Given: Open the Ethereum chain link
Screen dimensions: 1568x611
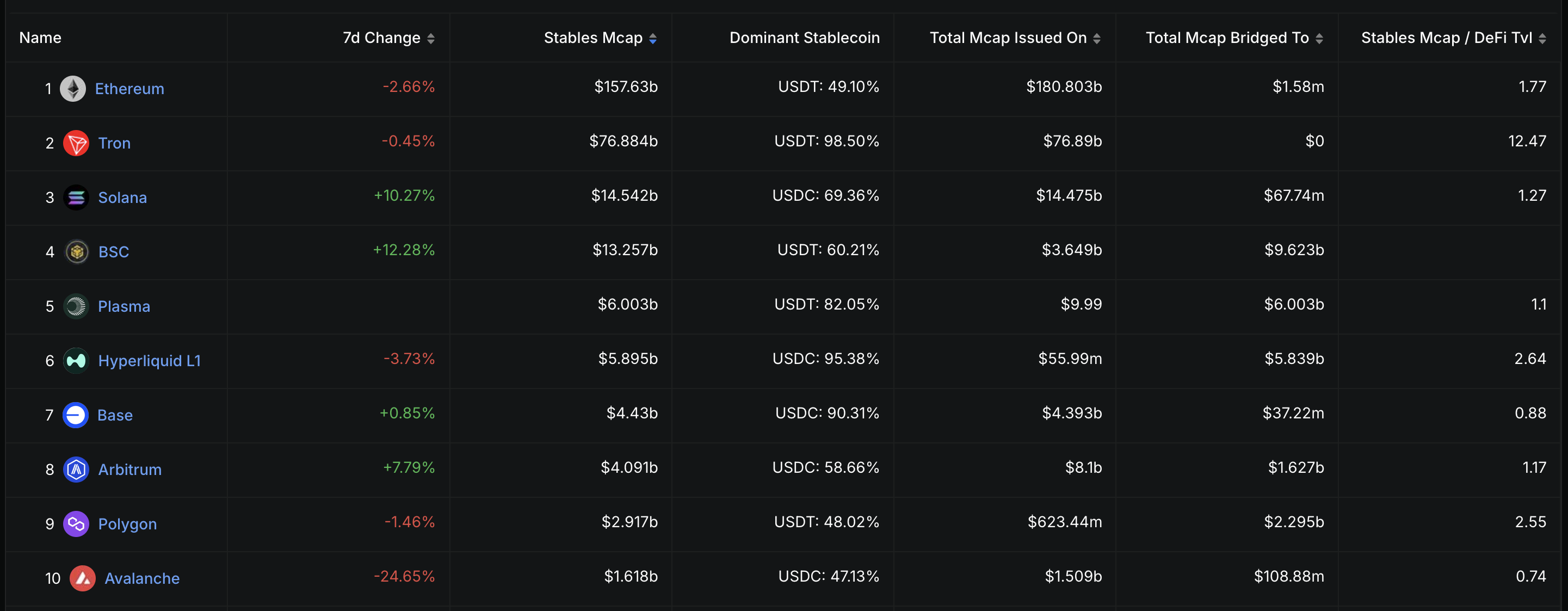Looking at the screenshot, I should click(129, 89).
